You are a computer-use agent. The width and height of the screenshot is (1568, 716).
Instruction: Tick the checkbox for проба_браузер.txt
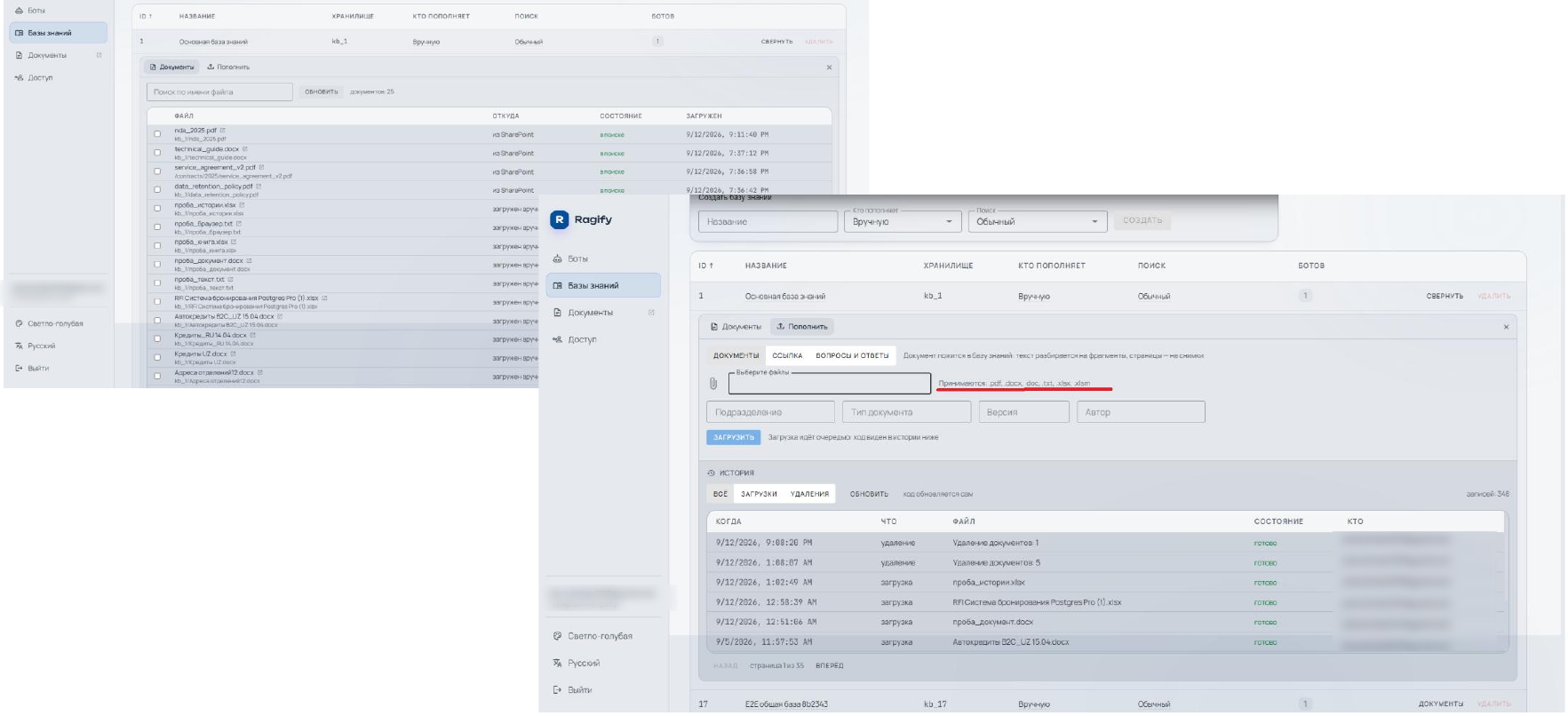[x=157, y=227]
